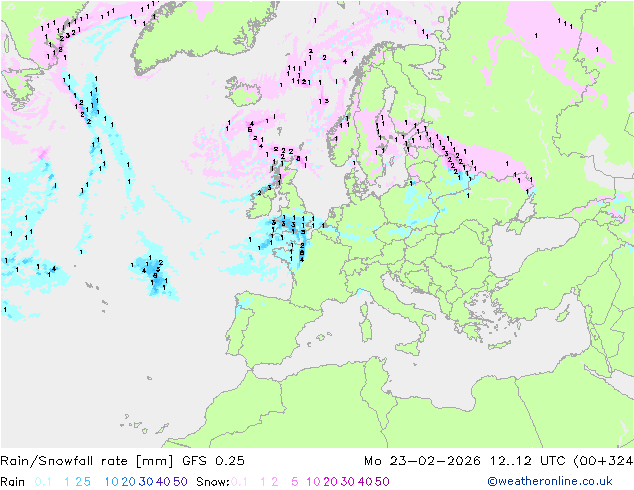Click the 'Snow:' legend label
Viewport: 634px width, 490px height.
[213, 482]
